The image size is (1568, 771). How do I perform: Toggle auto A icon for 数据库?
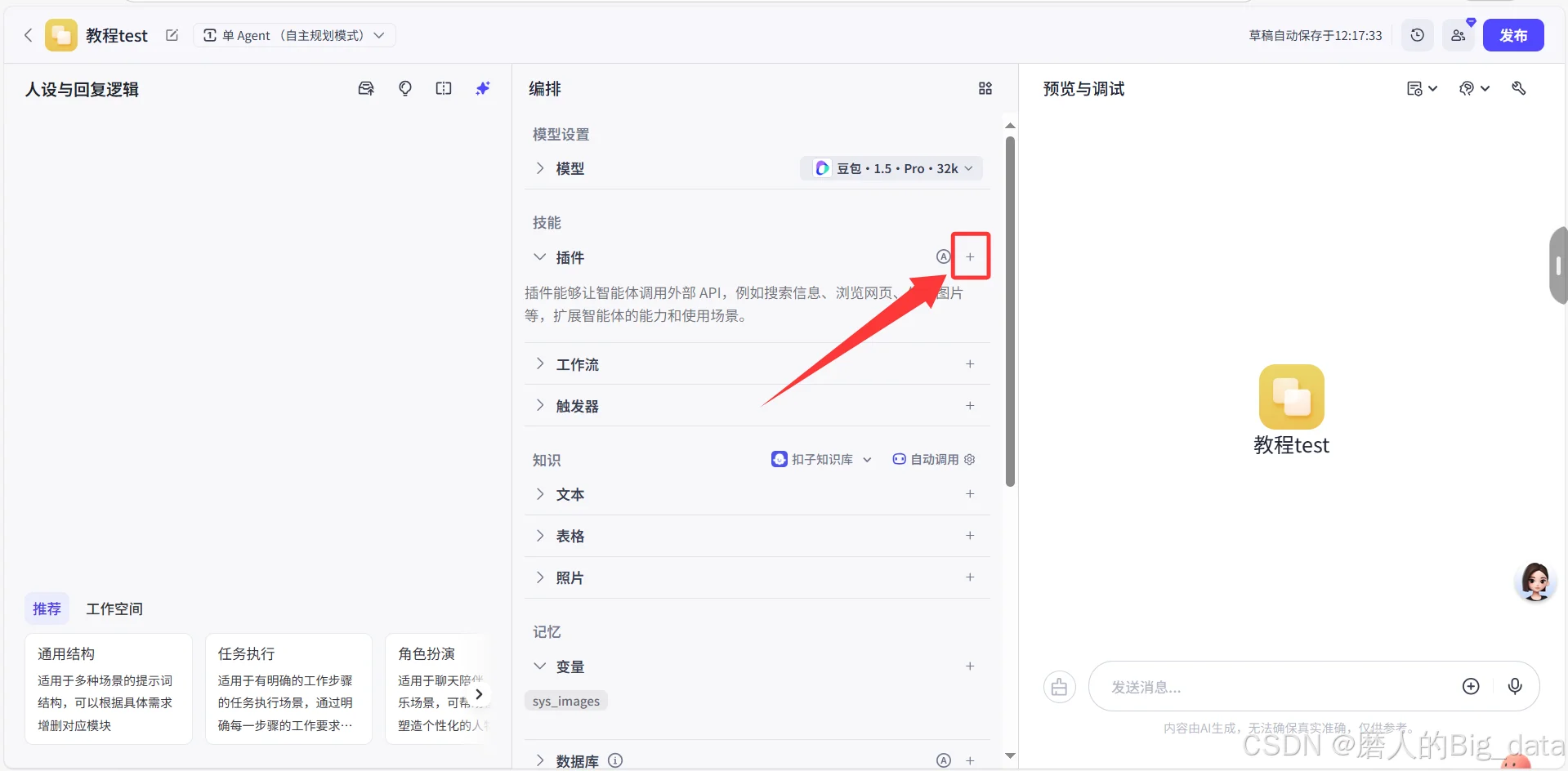(x=944, y=760)
